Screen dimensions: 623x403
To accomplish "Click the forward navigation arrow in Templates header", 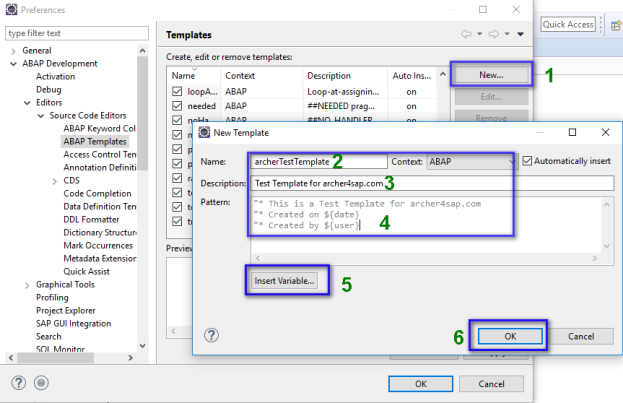I will [x=493, y=34].
